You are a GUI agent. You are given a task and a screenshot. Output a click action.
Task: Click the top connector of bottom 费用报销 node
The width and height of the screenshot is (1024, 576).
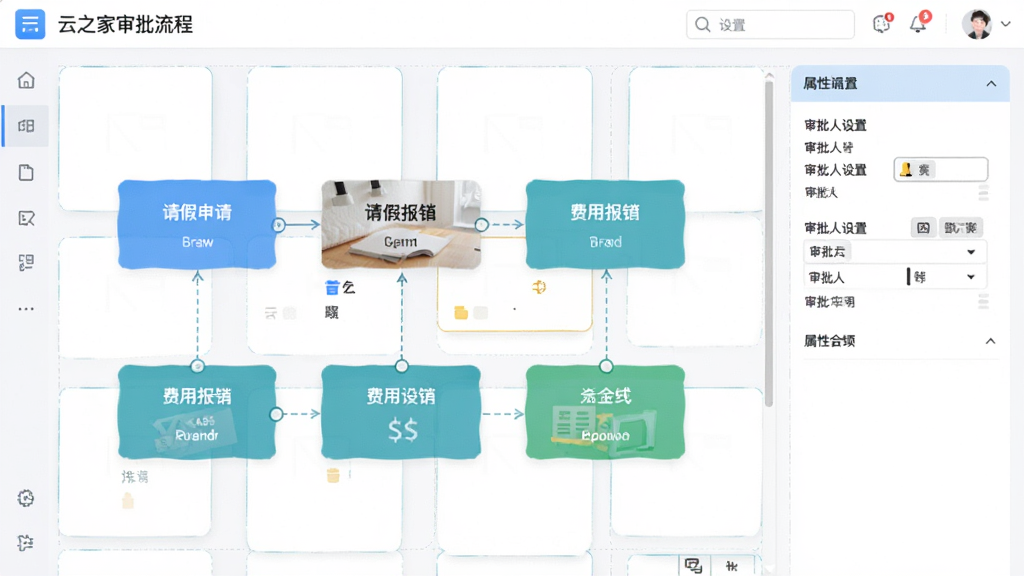click(x=197, y=366)
